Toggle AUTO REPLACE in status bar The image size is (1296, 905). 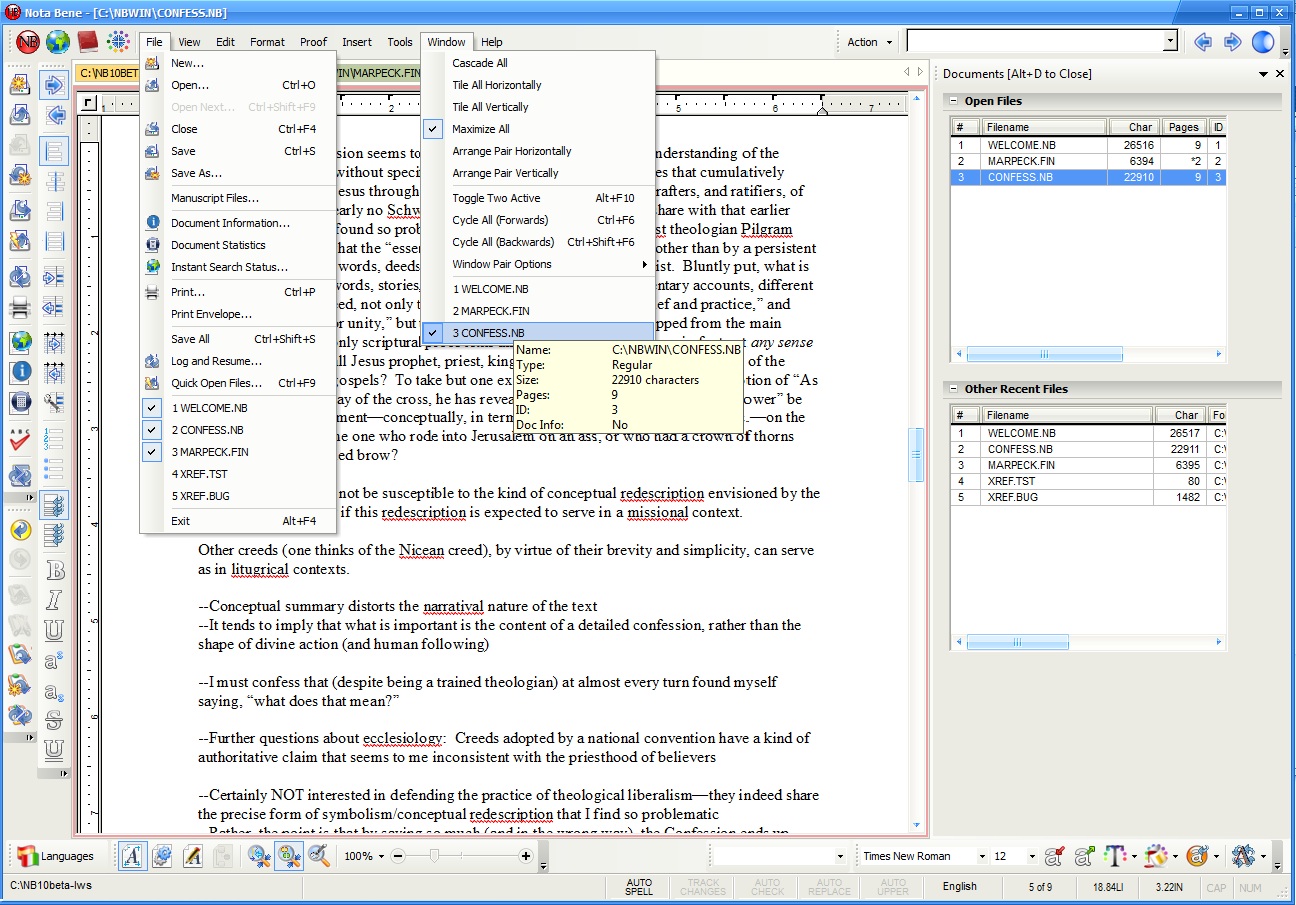(x=829, y=887)
